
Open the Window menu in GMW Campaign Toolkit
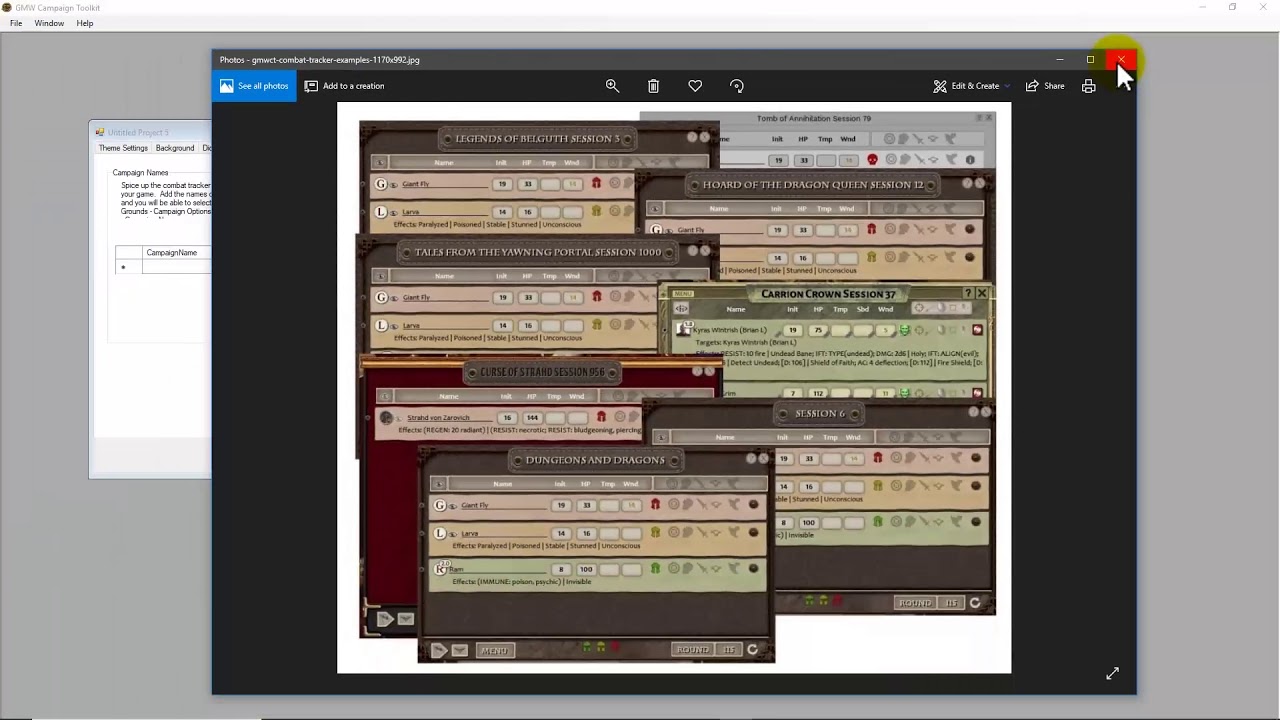[49, 23]
